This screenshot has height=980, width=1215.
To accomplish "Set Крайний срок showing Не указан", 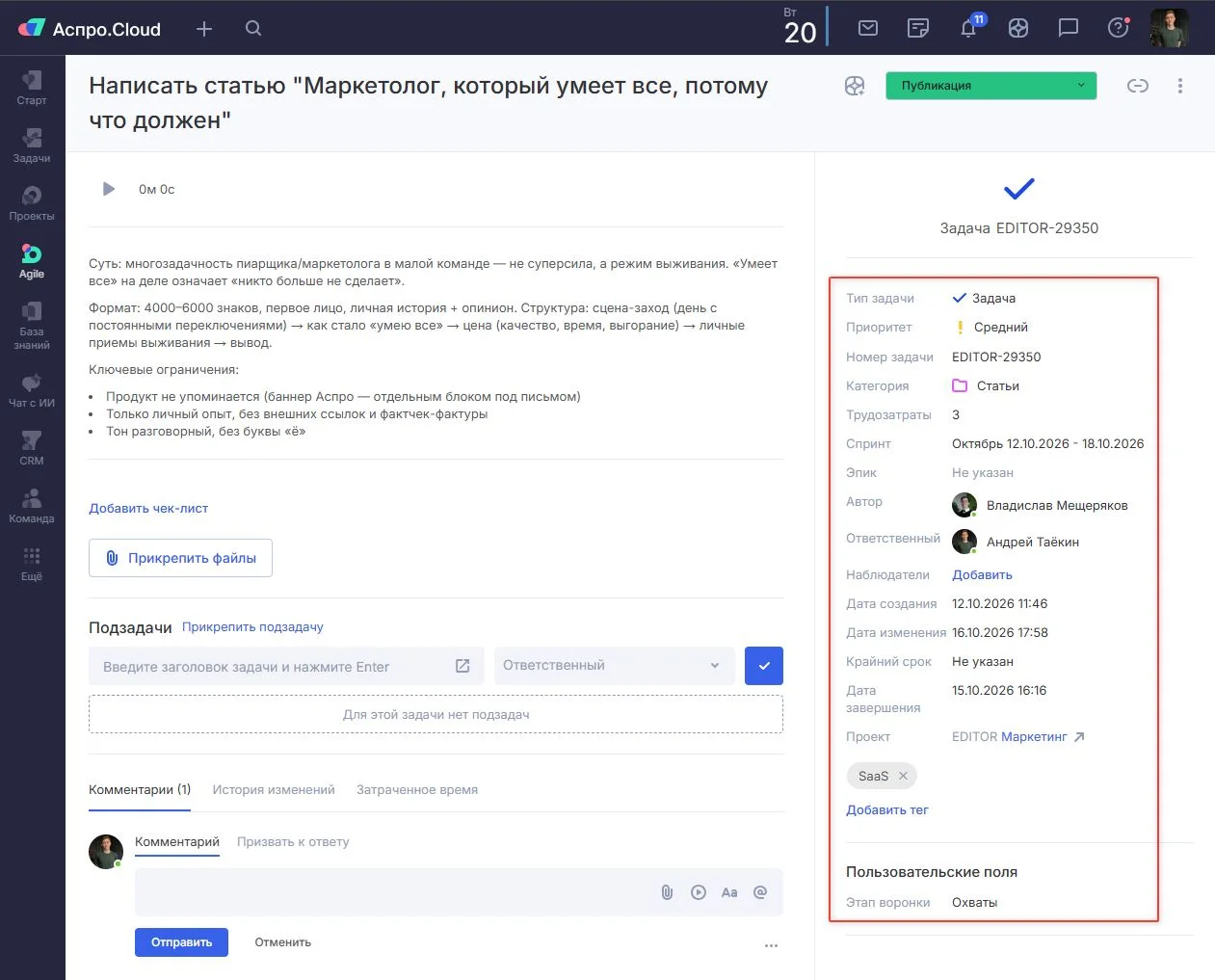I will click(983, 661).
